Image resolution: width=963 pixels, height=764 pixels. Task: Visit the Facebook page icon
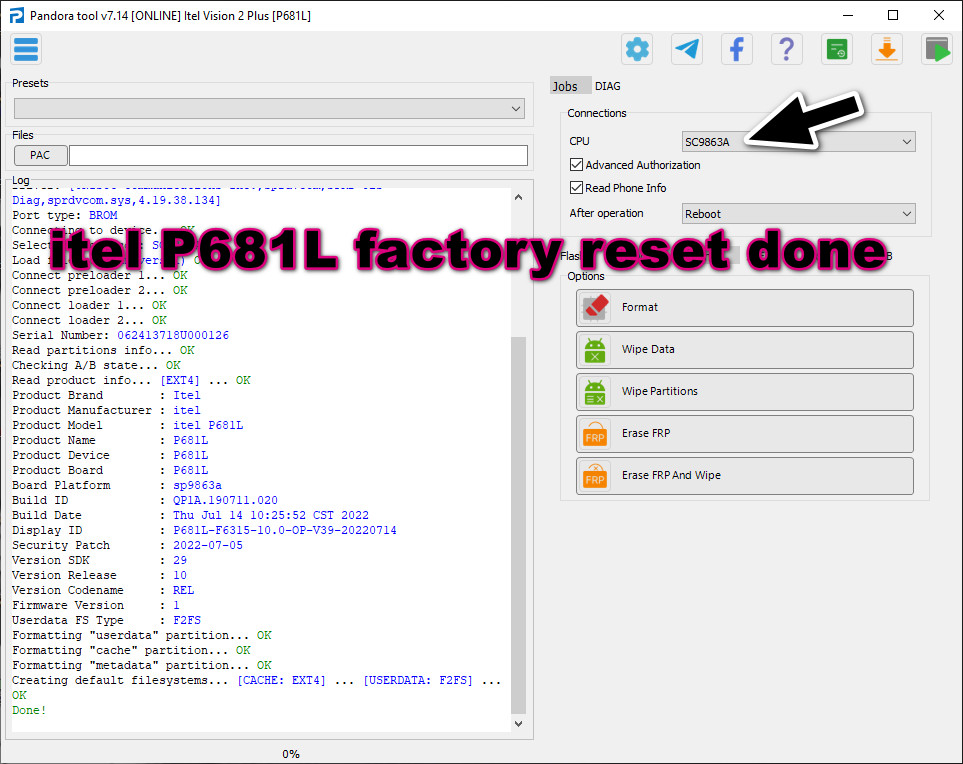click(x=737, y=48)
